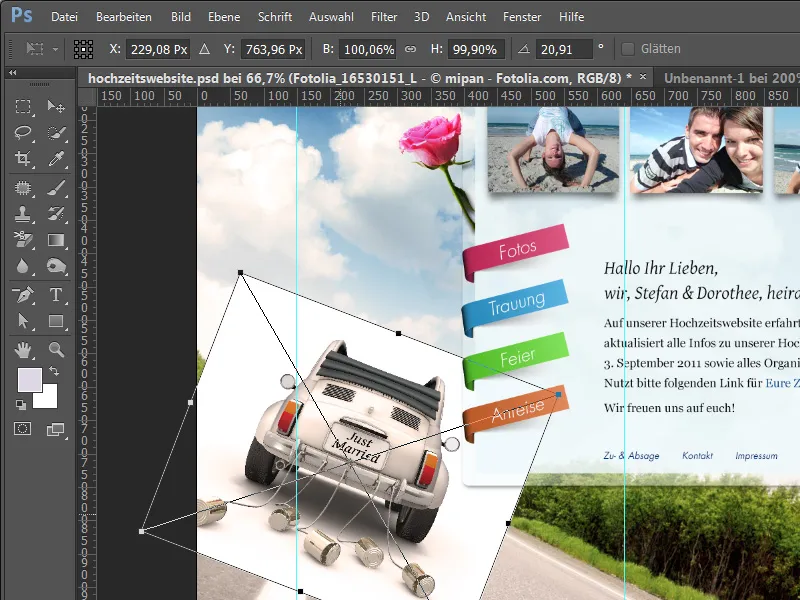Viewport: 800px width, 600px height.
Task: Select the Zoom tool
Action: [x=56, y=349]
